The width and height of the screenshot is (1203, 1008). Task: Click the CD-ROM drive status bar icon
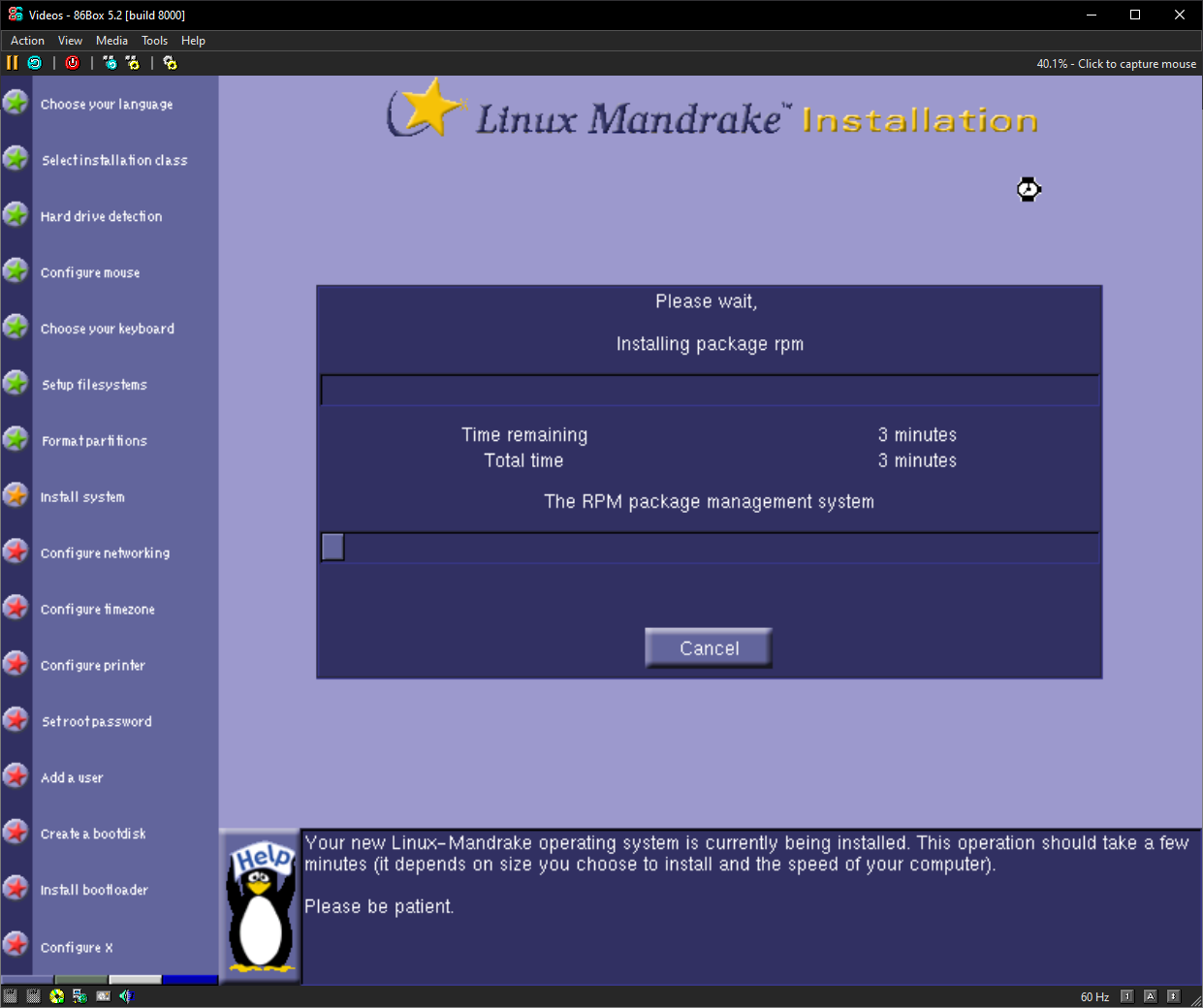57,996
